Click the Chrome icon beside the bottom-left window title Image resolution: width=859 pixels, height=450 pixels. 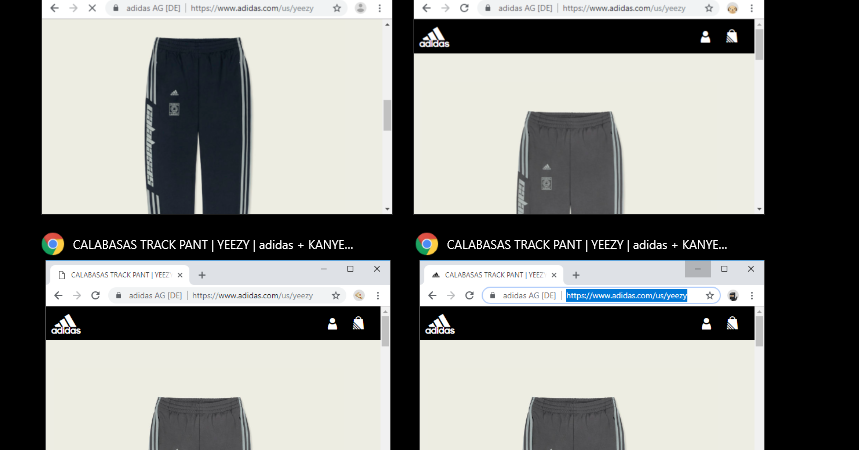click(x=53, y=244)
